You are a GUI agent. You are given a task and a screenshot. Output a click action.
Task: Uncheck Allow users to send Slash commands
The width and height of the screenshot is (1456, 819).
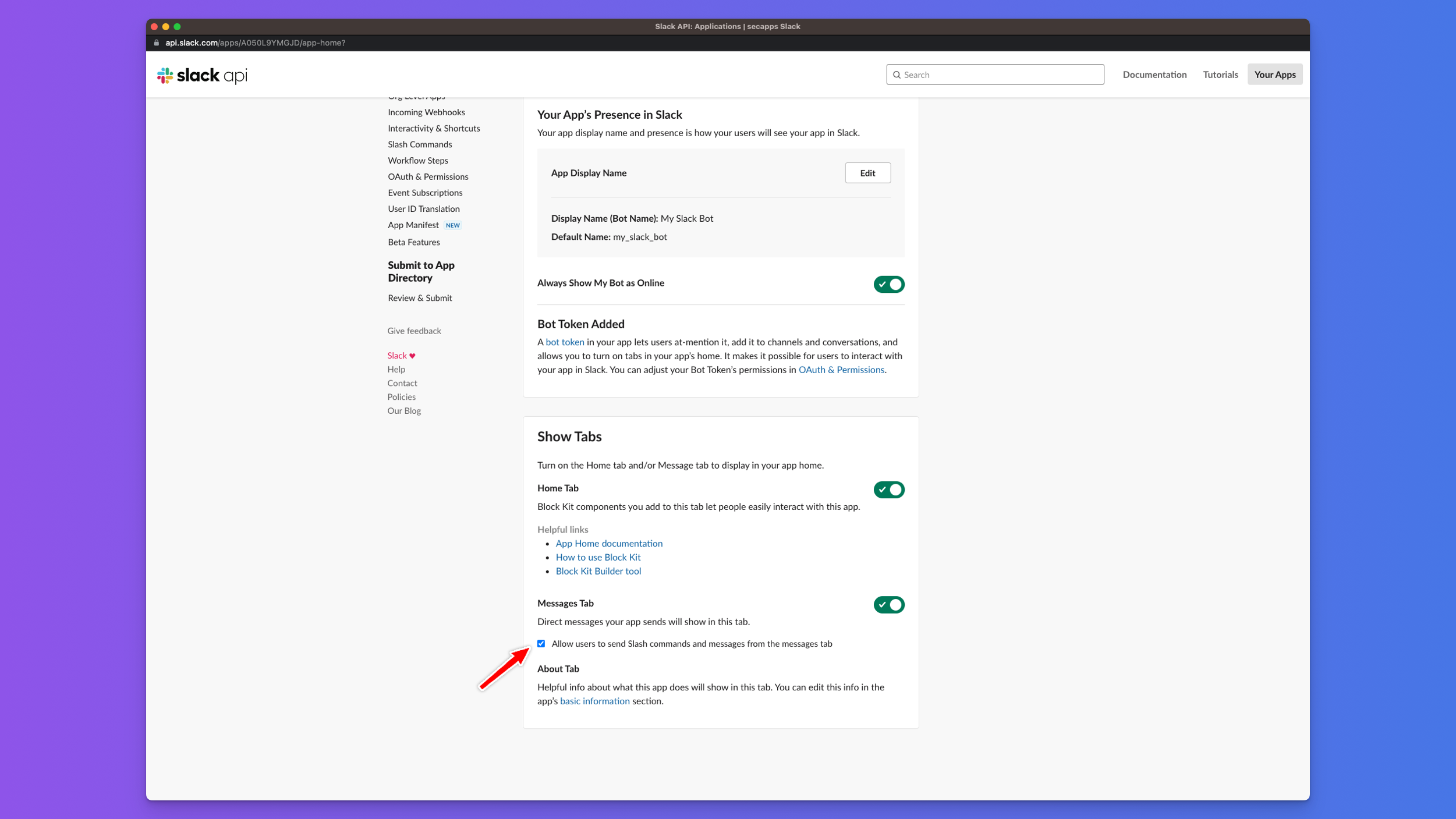click(541, 643)
